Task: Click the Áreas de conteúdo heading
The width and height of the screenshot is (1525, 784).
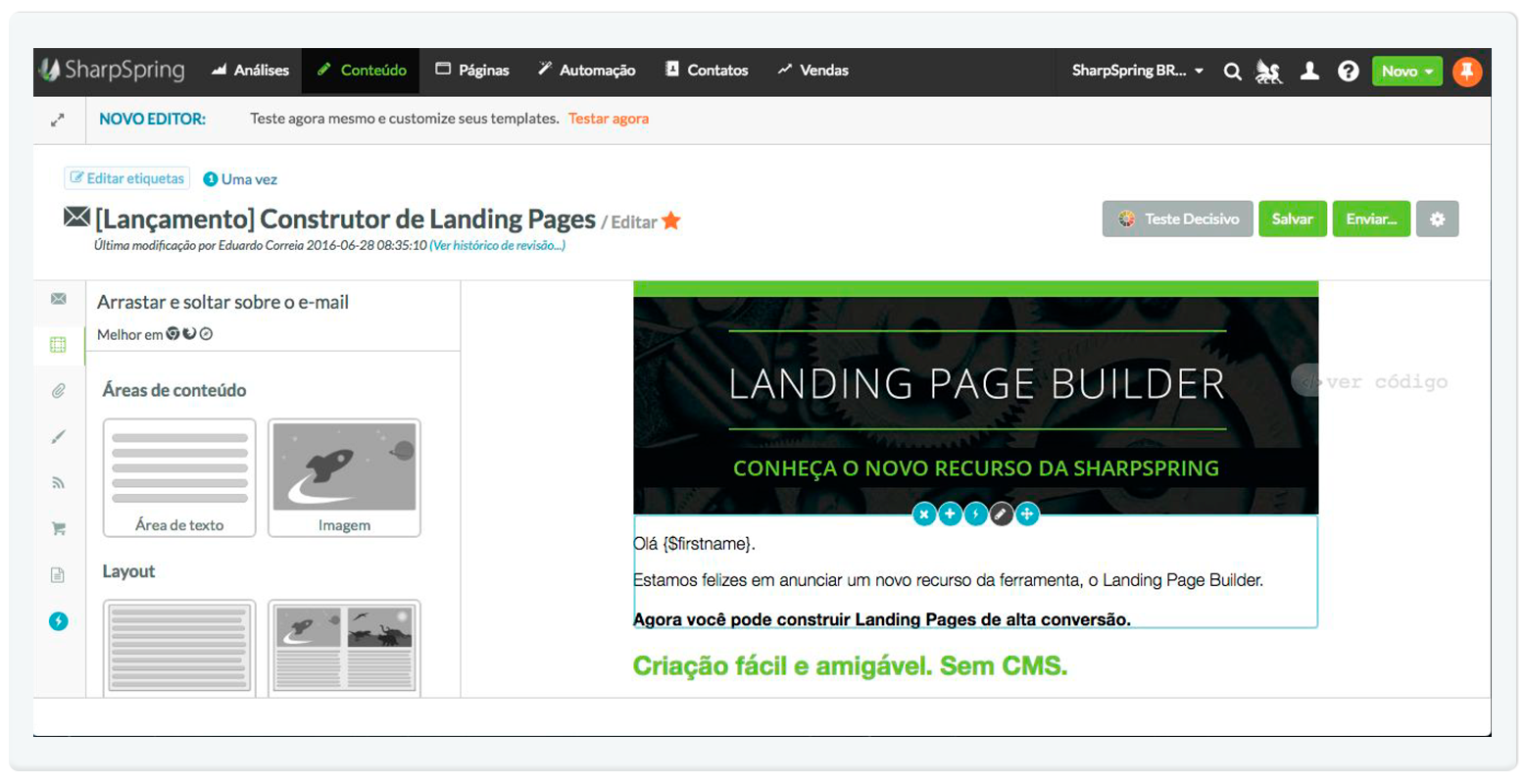Action: point(174,390)
